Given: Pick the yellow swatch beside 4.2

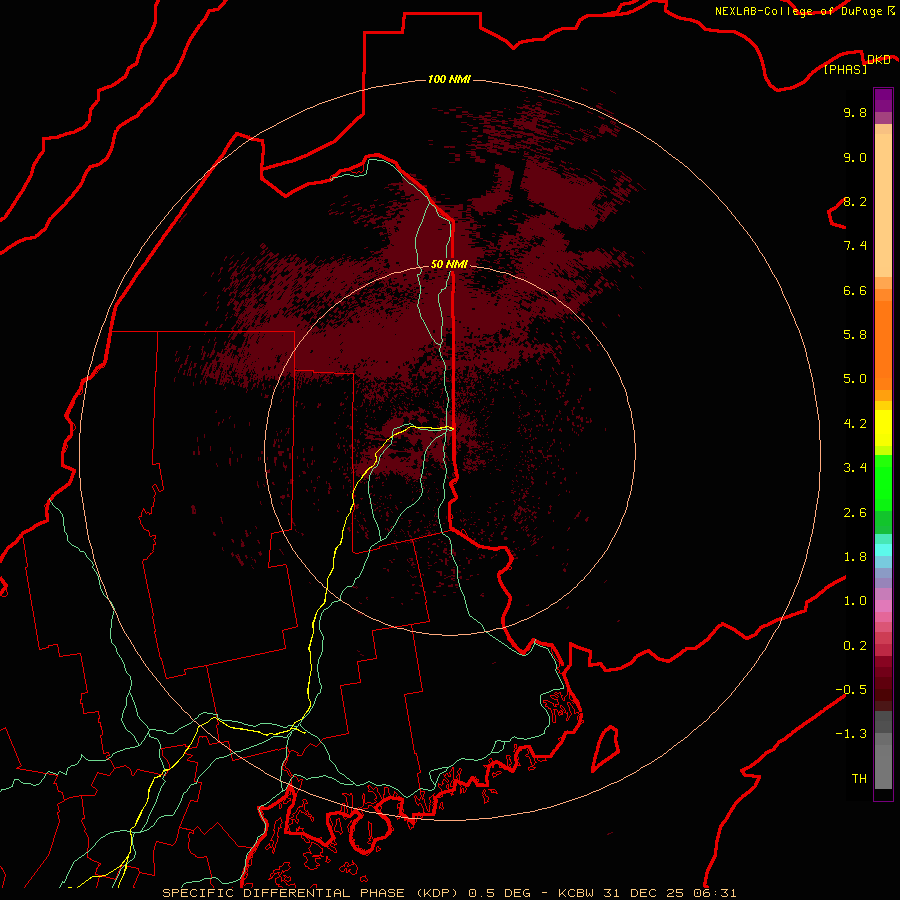Looking at the screenshot, I should pyautogui.click(x=883, y=428).
